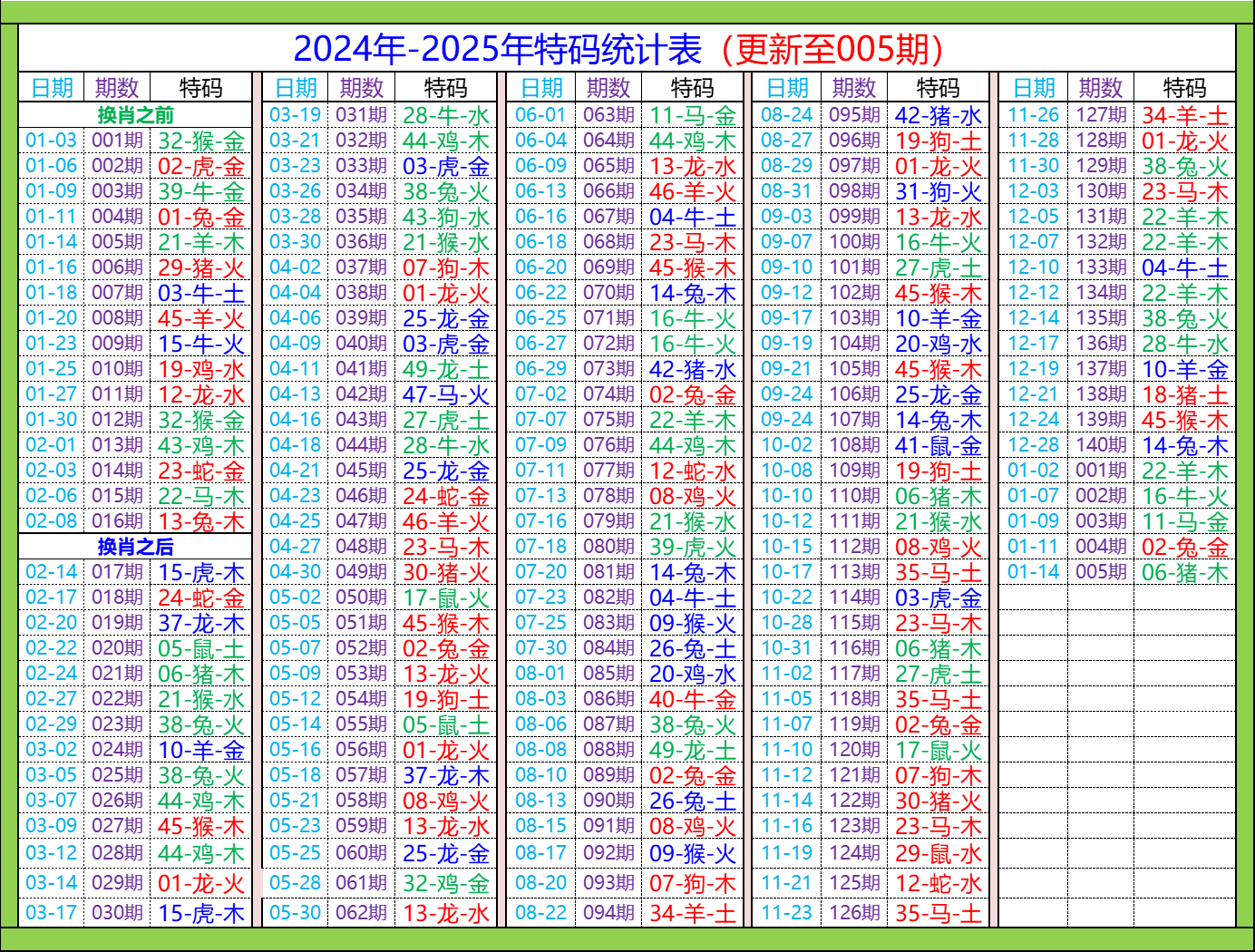The height and width of the screenshot is (952, 1255).
Task: Select the date cell "02-14"
Action: tap(51, 572)
